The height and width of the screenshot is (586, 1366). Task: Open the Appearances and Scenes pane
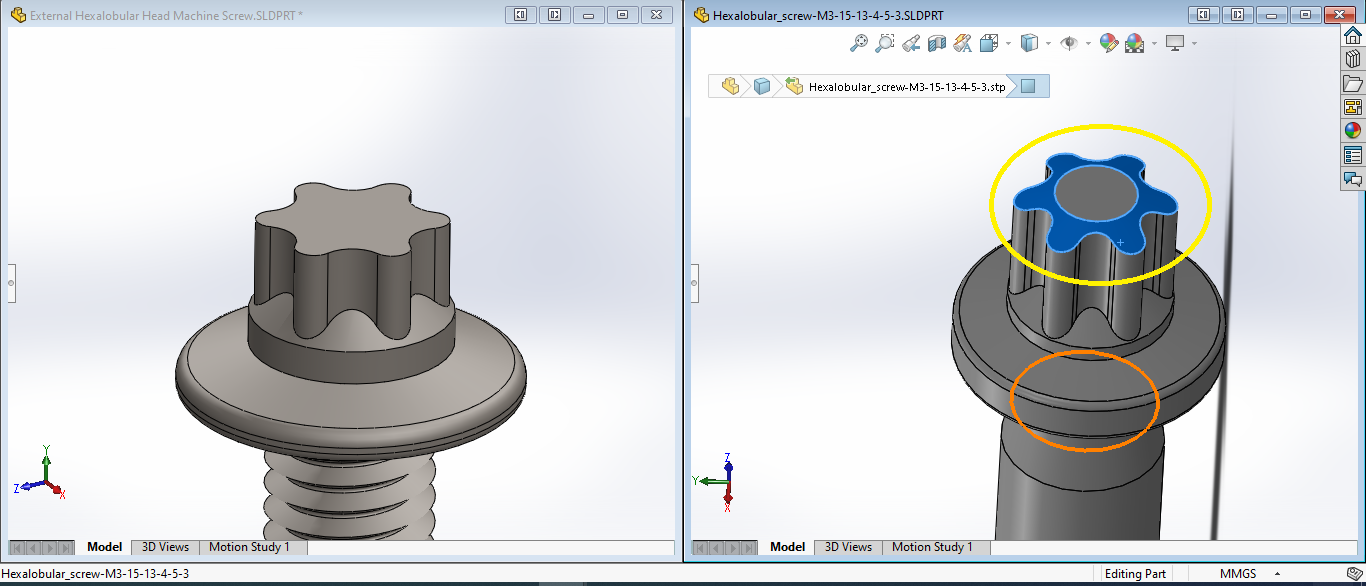coord(1352,129)
